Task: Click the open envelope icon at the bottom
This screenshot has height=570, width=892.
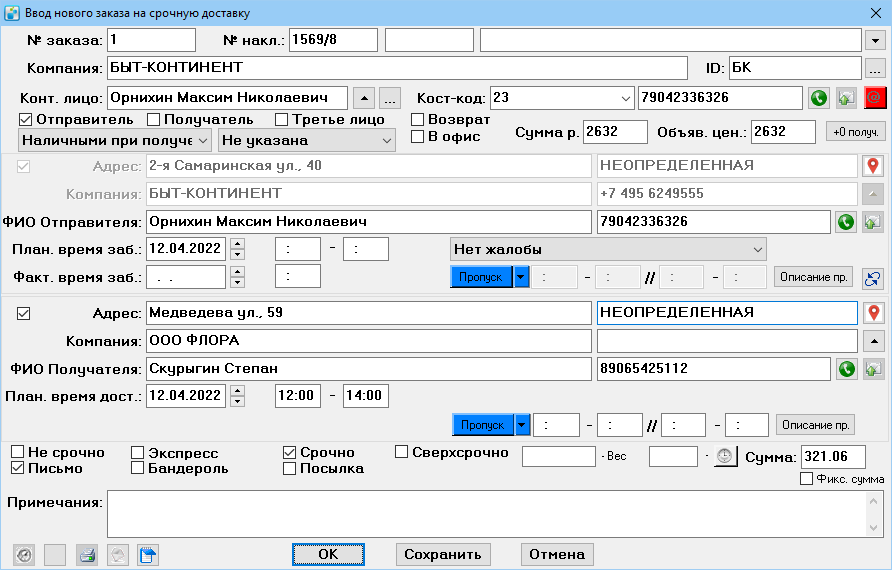Action: pos(118,555)
